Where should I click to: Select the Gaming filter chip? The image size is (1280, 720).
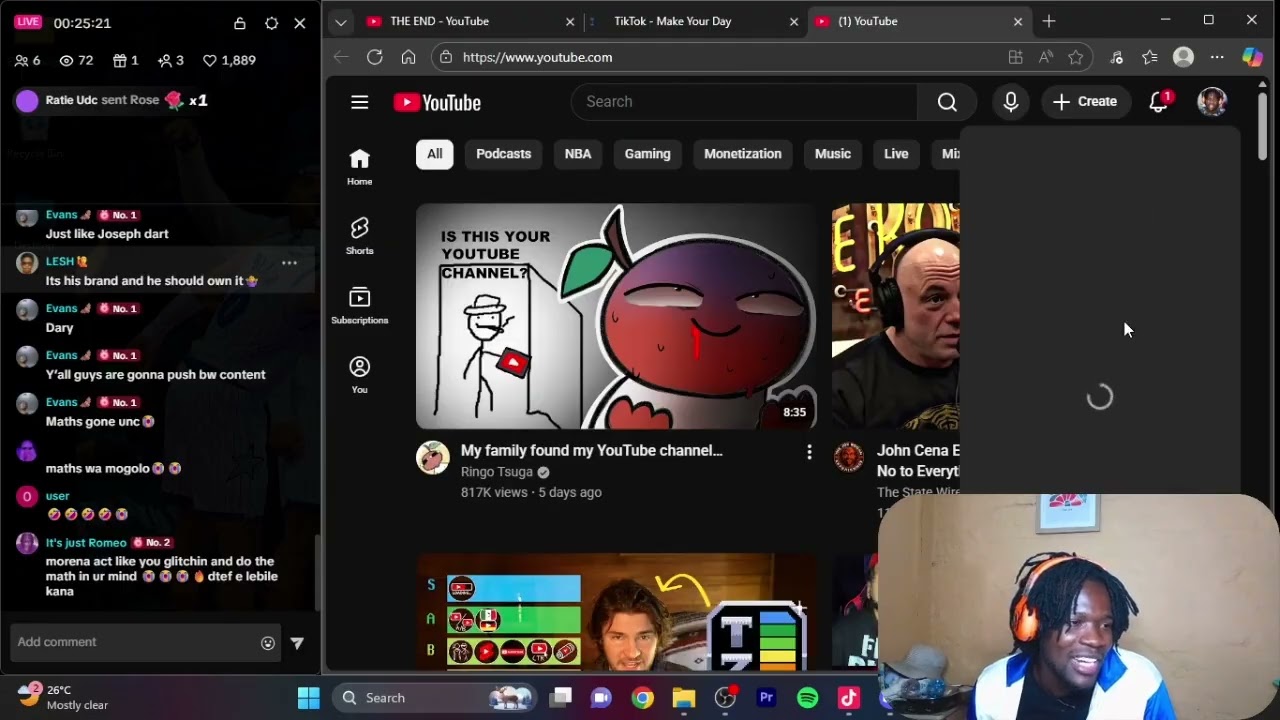[647, 154]
